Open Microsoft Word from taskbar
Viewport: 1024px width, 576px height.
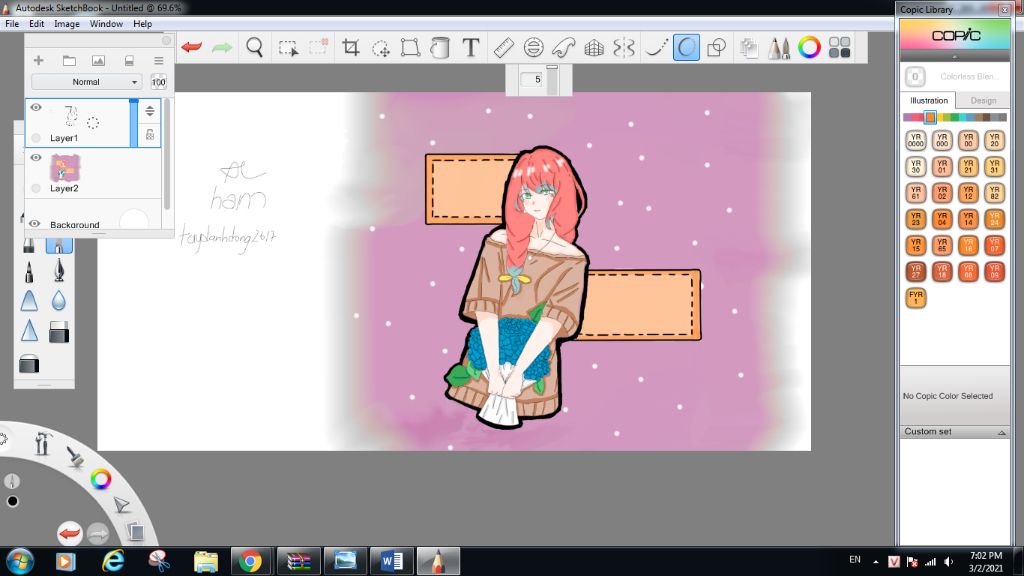click(392, 561)
